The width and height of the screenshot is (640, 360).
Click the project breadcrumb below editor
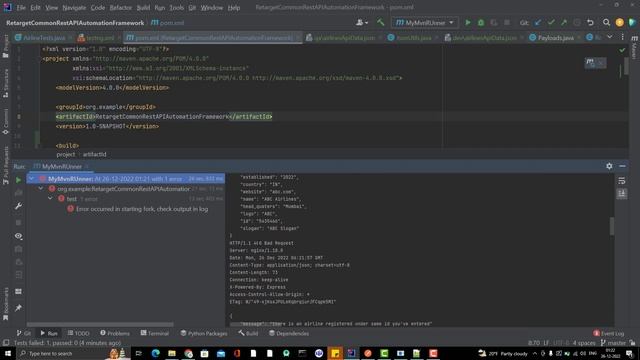(x=66, y=154)
